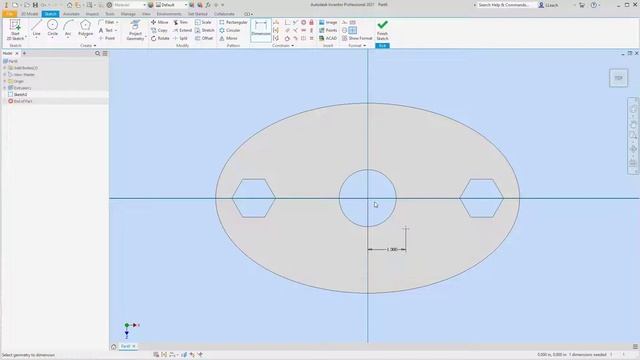Choose the Point tool
640x360 pixels.
click(108, 38)
